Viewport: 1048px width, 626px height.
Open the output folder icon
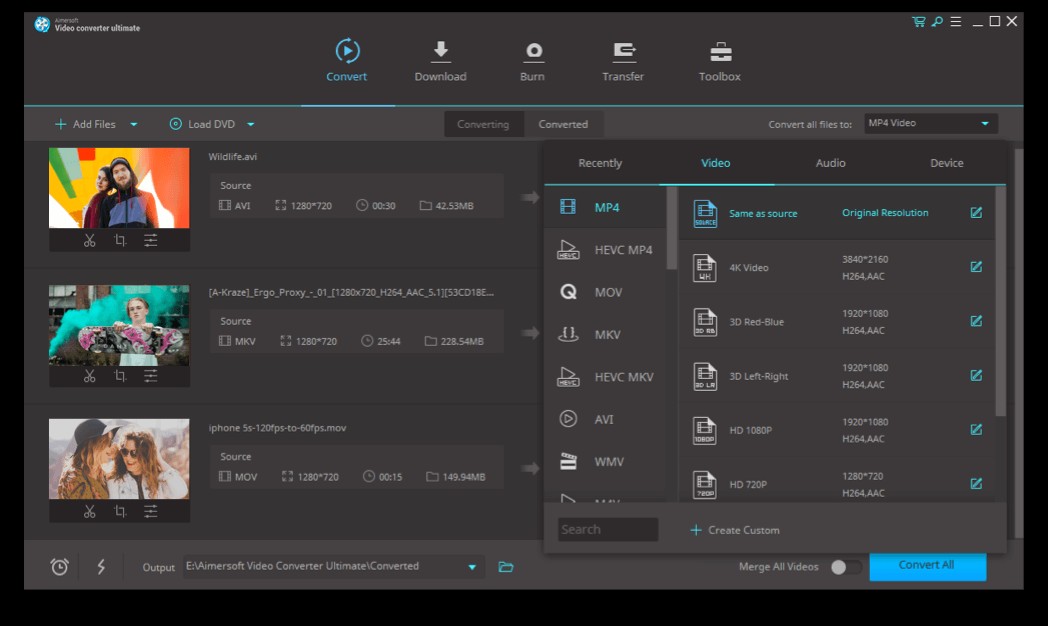tap(505, 565)
